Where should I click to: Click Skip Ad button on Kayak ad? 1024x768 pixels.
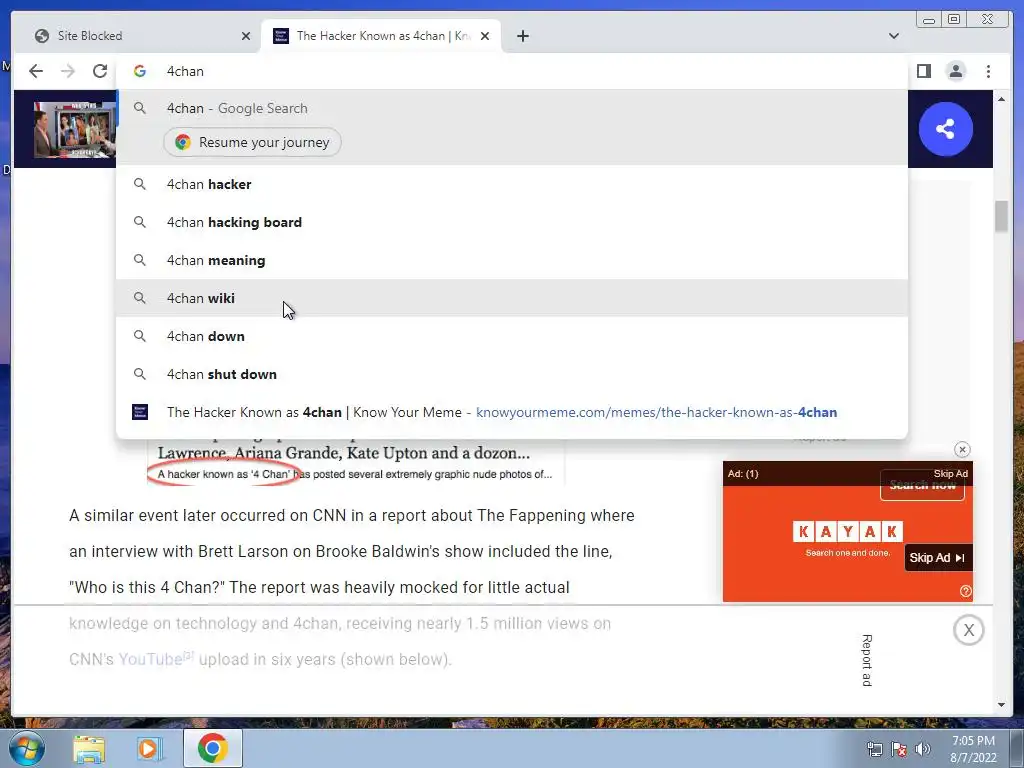point(938,558)
